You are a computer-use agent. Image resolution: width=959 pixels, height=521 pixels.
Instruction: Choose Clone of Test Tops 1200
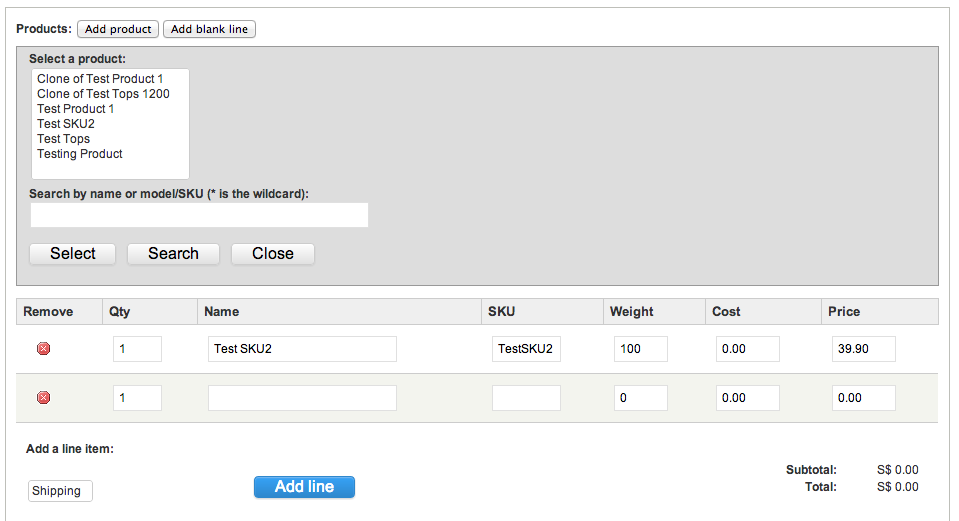click(103, 94)
